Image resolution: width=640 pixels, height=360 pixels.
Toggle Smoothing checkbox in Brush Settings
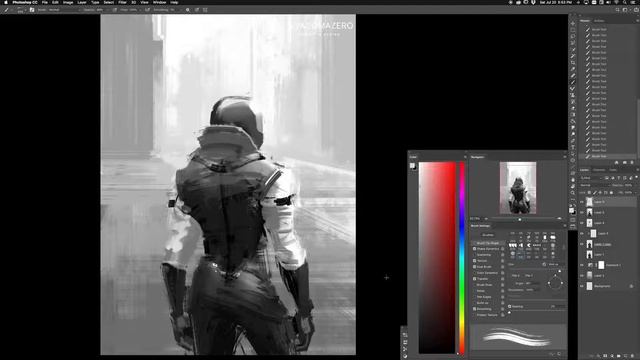(474, 309)
